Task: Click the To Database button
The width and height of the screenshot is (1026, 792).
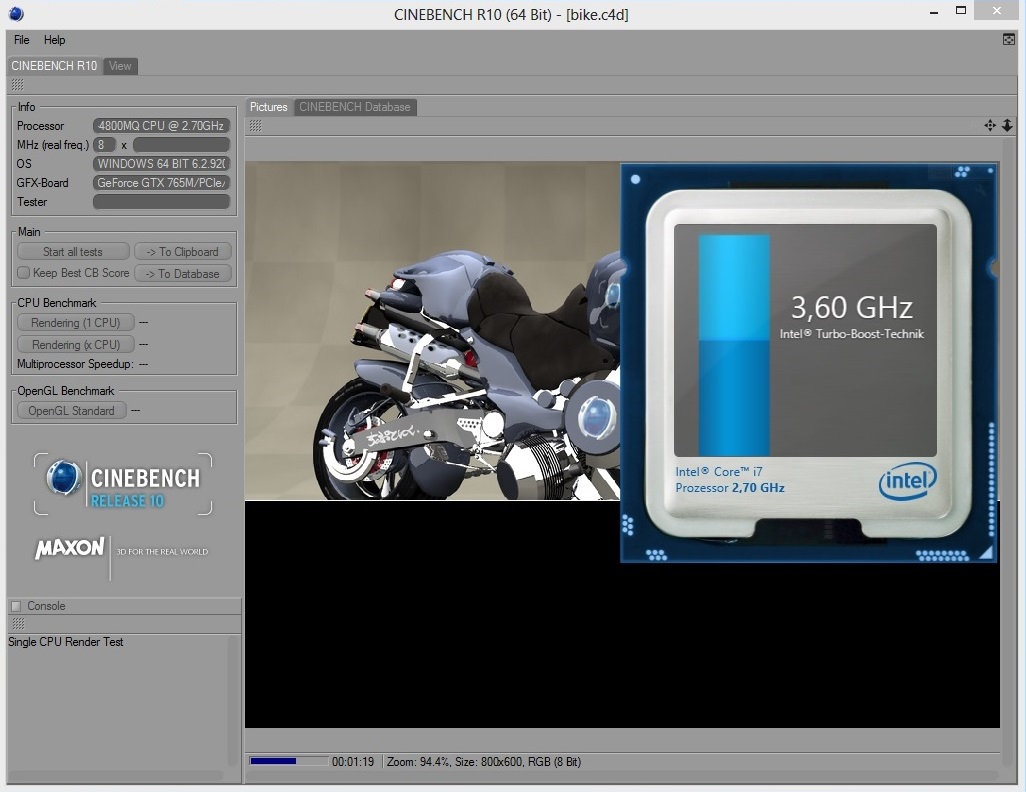Action: (183, 274)
